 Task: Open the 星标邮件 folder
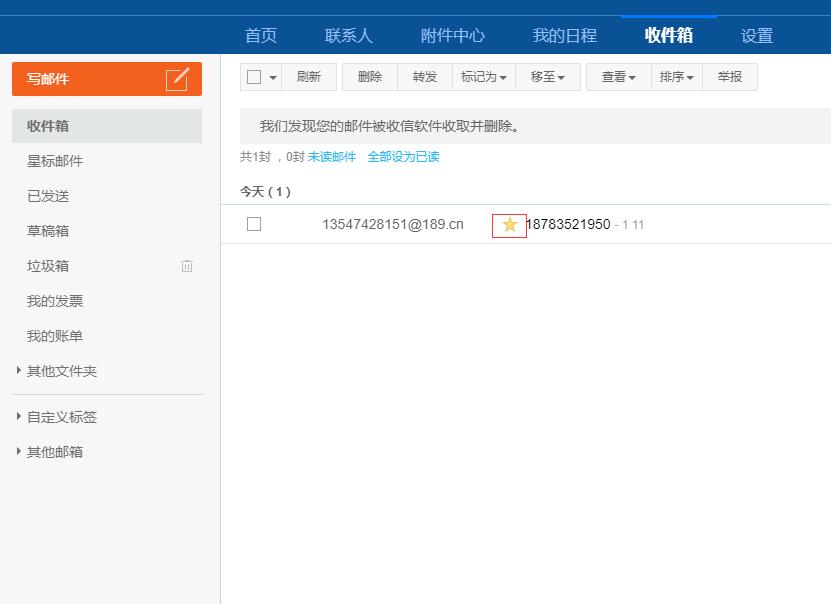55,161
